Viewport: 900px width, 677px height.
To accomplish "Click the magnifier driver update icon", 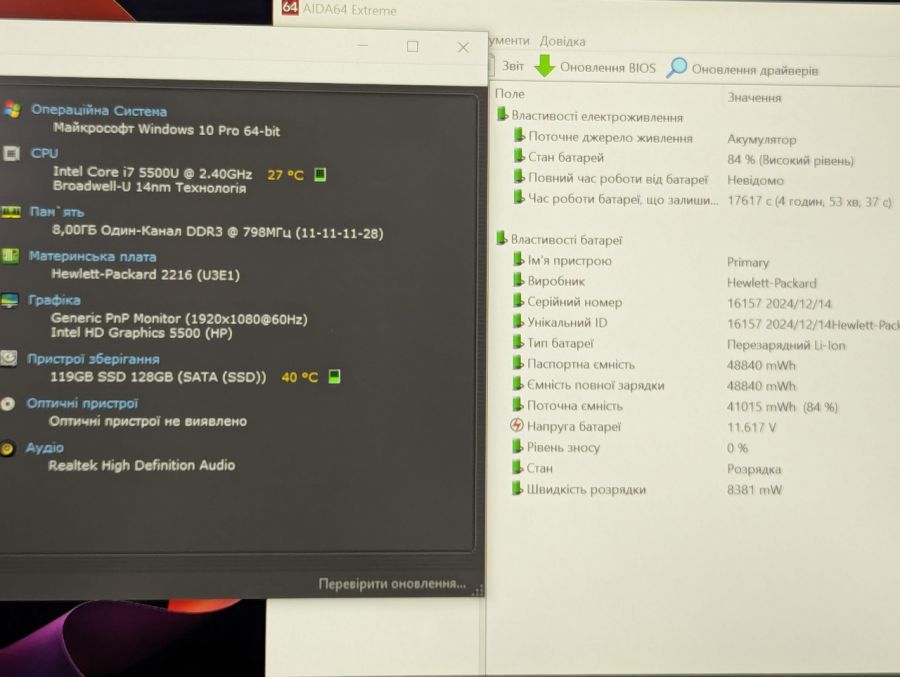I will click(676, 67).
